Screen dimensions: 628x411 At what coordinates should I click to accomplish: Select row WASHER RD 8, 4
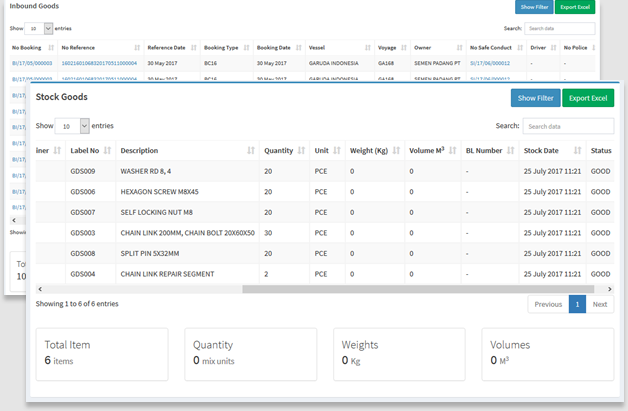324,171
